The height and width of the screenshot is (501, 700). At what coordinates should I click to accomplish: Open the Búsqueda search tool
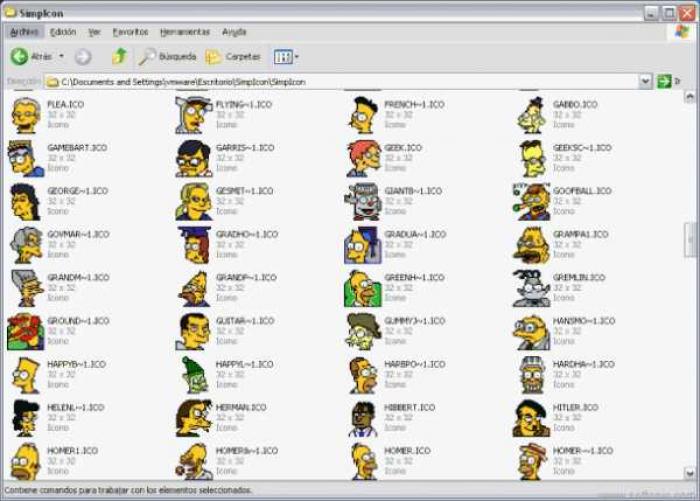point(167,57)
